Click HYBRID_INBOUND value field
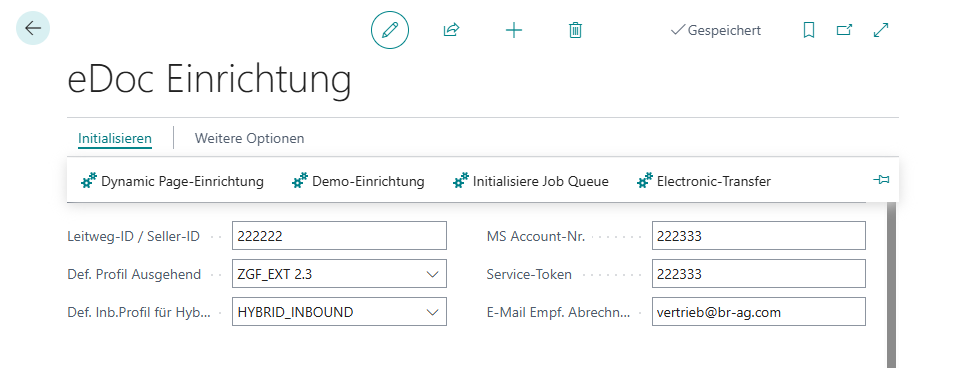 (x=339, y=312)
